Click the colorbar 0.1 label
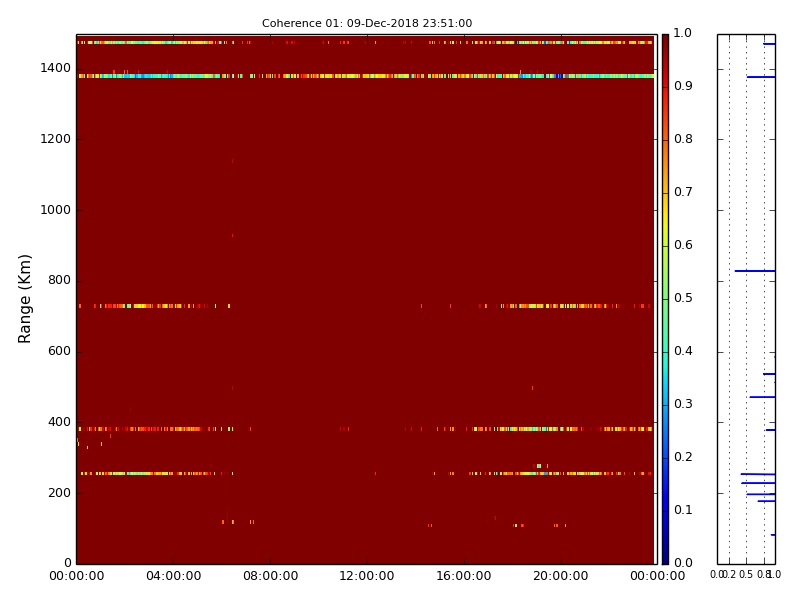The image size is (800, 600). [x=683, y=510]
